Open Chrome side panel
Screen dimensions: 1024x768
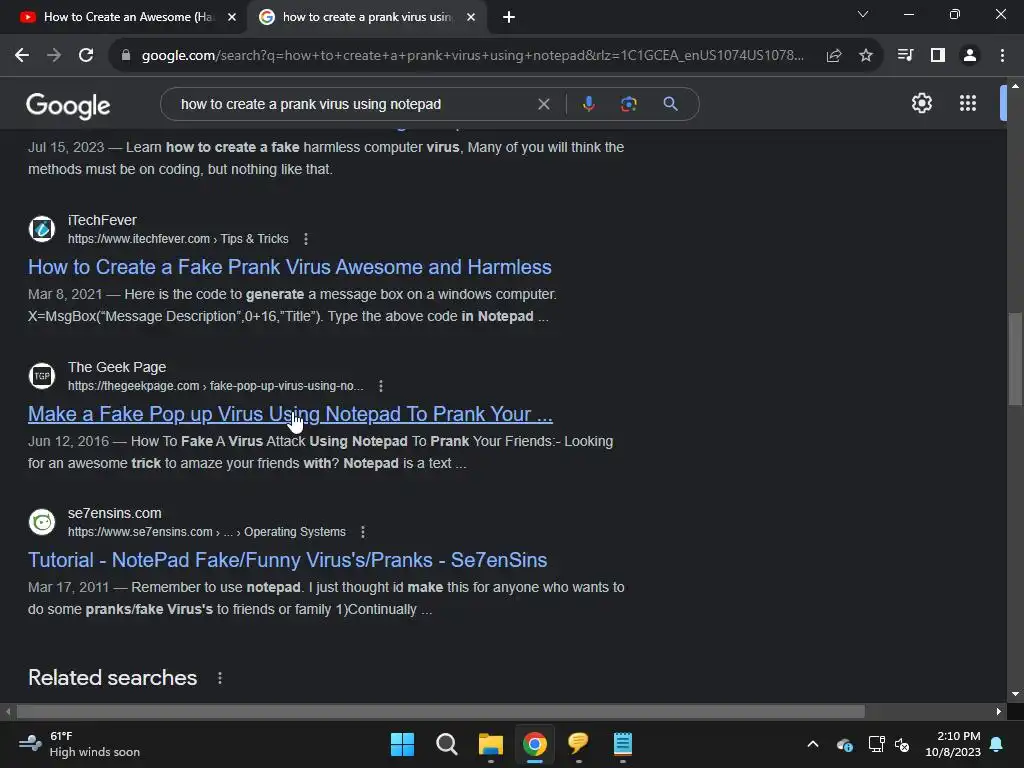tap(938, 56)
